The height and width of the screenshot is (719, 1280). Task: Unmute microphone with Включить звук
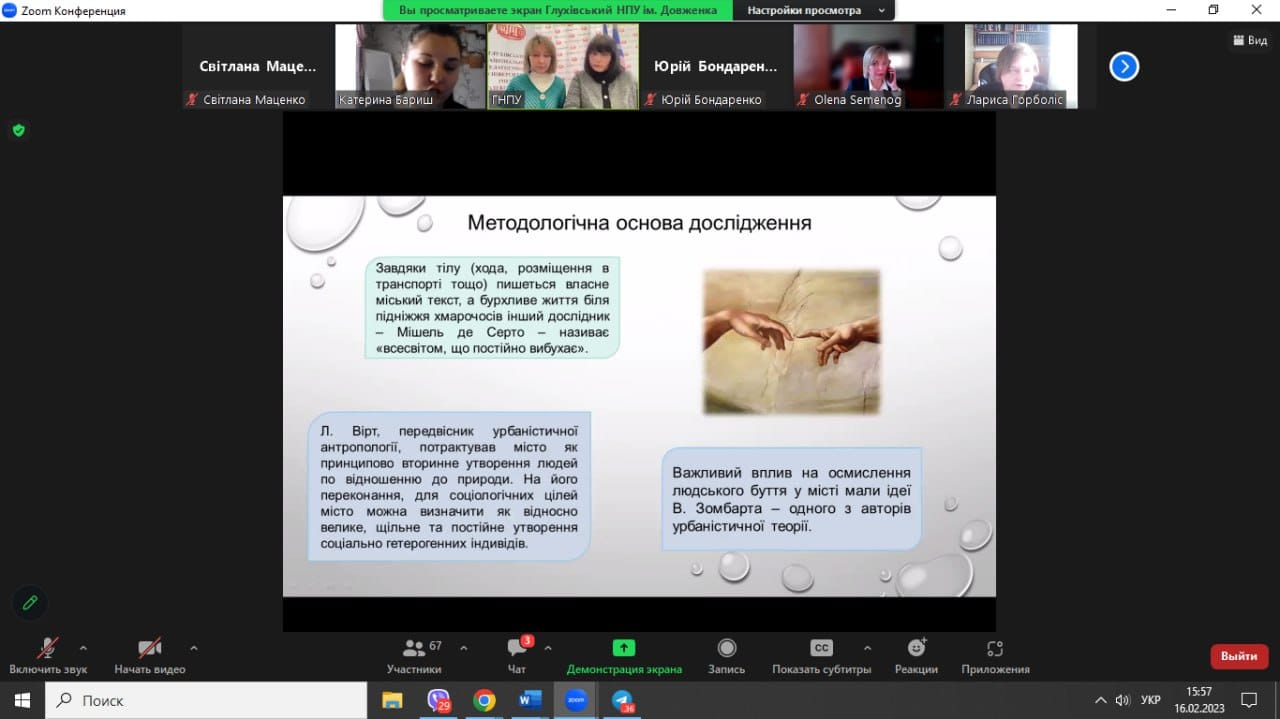click(47, 648)
